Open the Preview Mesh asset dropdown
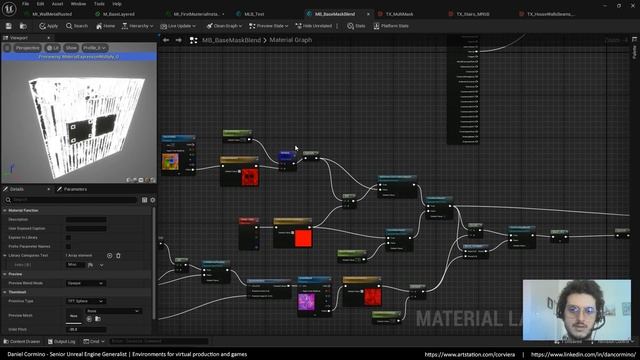640x360 pixels. 113,311
